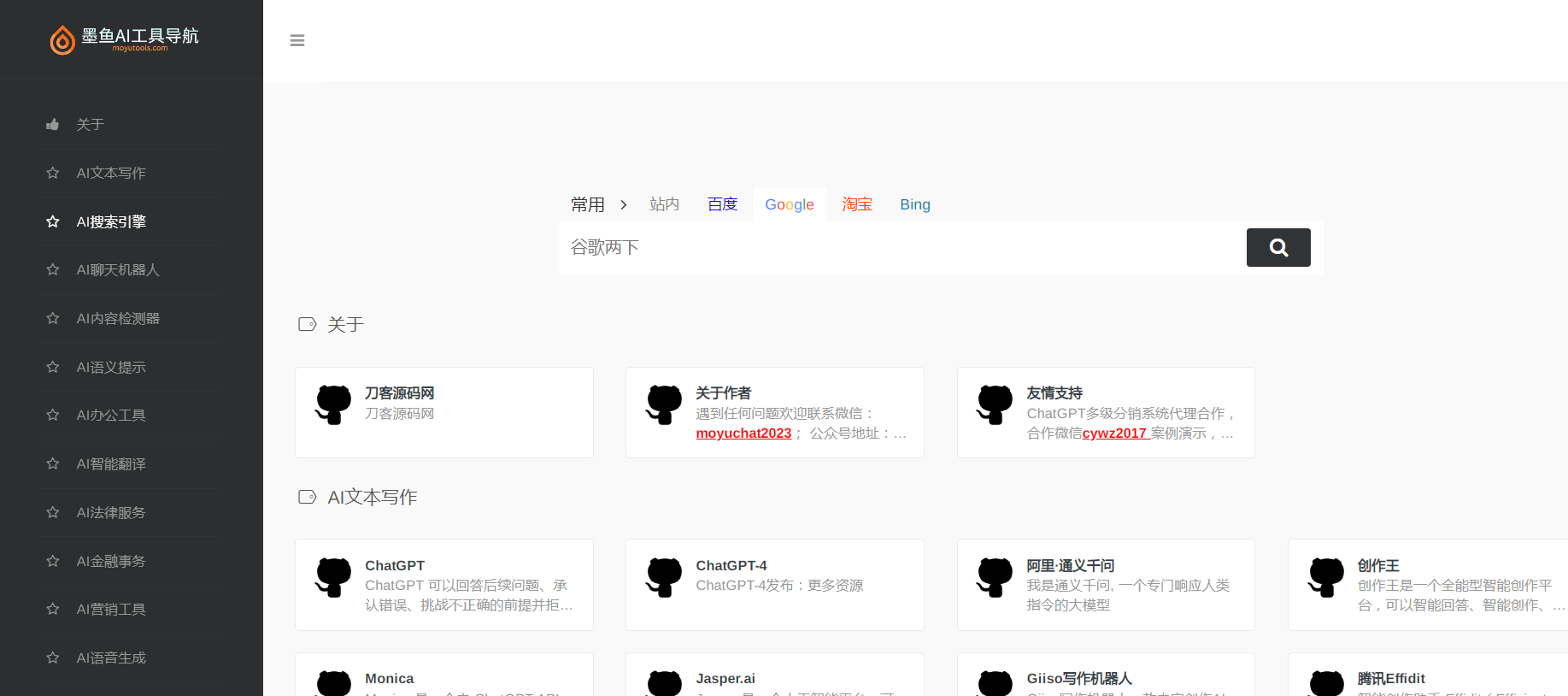
Task: Switch to the 百度 search tab
Action: [x=722, y=204]
